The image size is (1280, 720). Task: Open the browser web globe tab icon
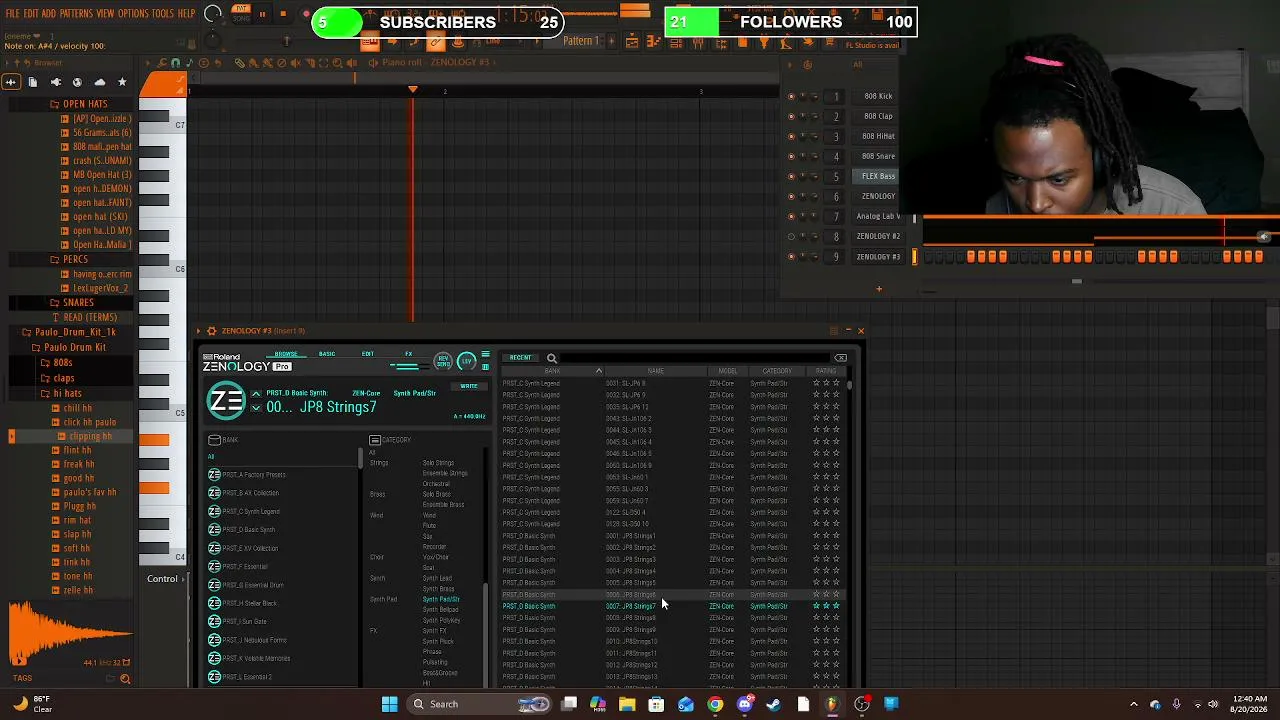click(77, 82)
